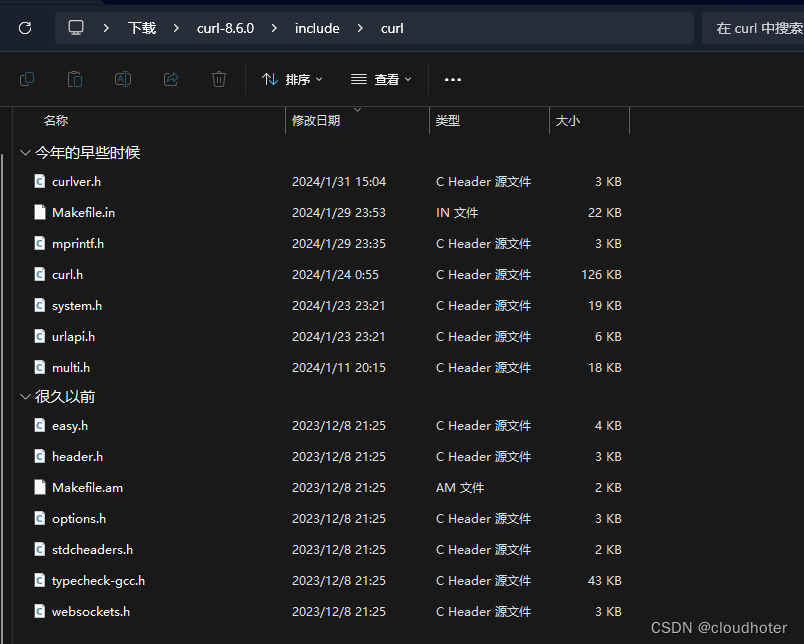Expand the chevron after include in breadcrumb
804x644 pixels.
360,28
